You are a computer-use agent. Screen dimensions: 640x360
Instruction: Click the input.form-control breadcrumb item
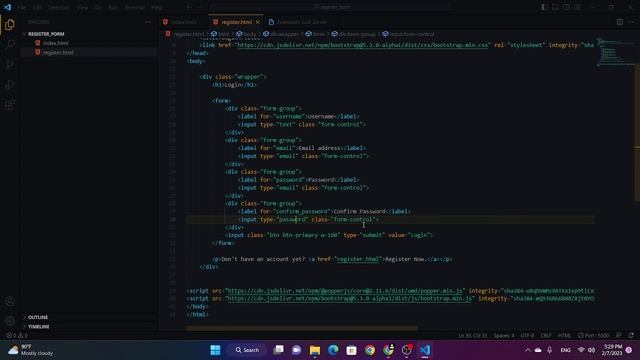tap(408, 34)
